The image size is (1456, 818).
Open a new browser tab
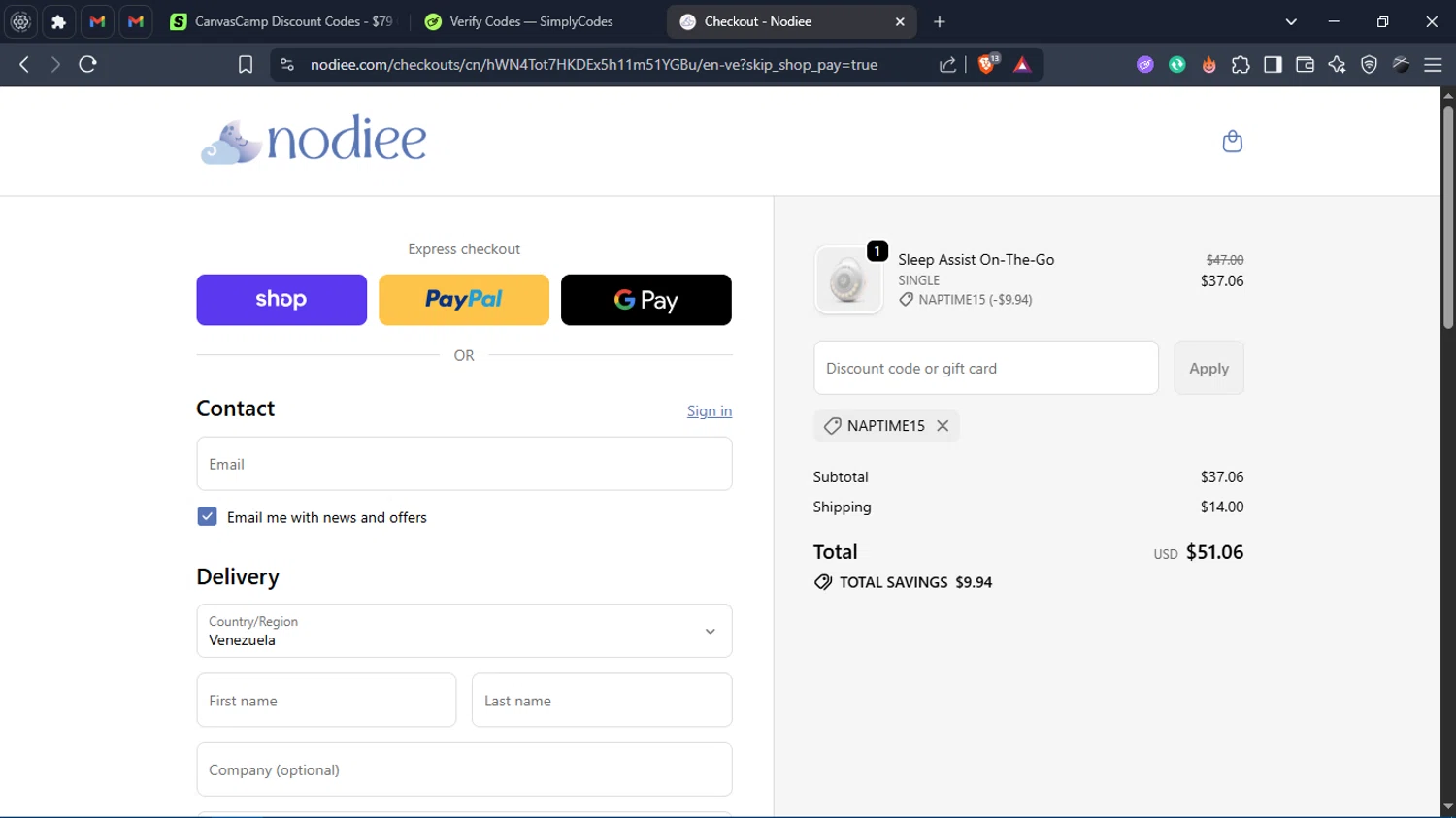939,21
